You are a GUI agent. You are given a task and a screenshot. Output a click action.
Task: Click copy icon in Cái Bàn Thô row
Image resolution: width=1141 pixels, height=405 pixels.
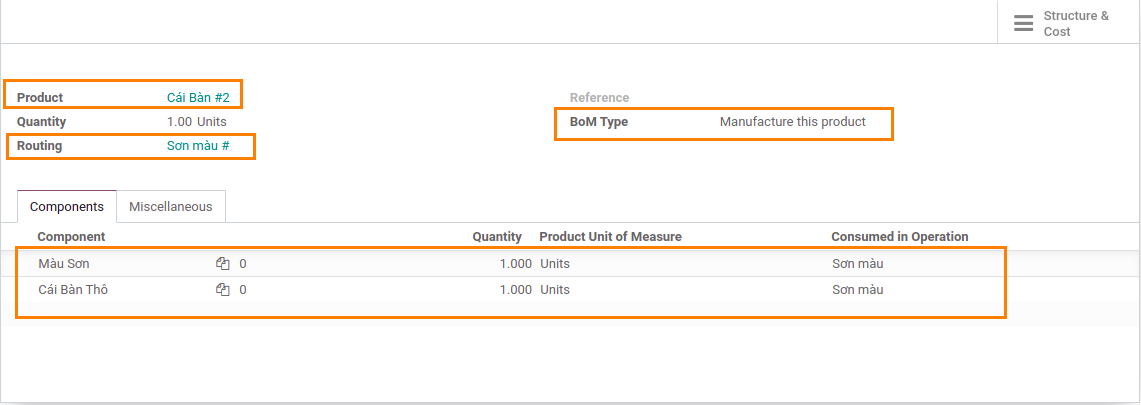click(223, 290)
